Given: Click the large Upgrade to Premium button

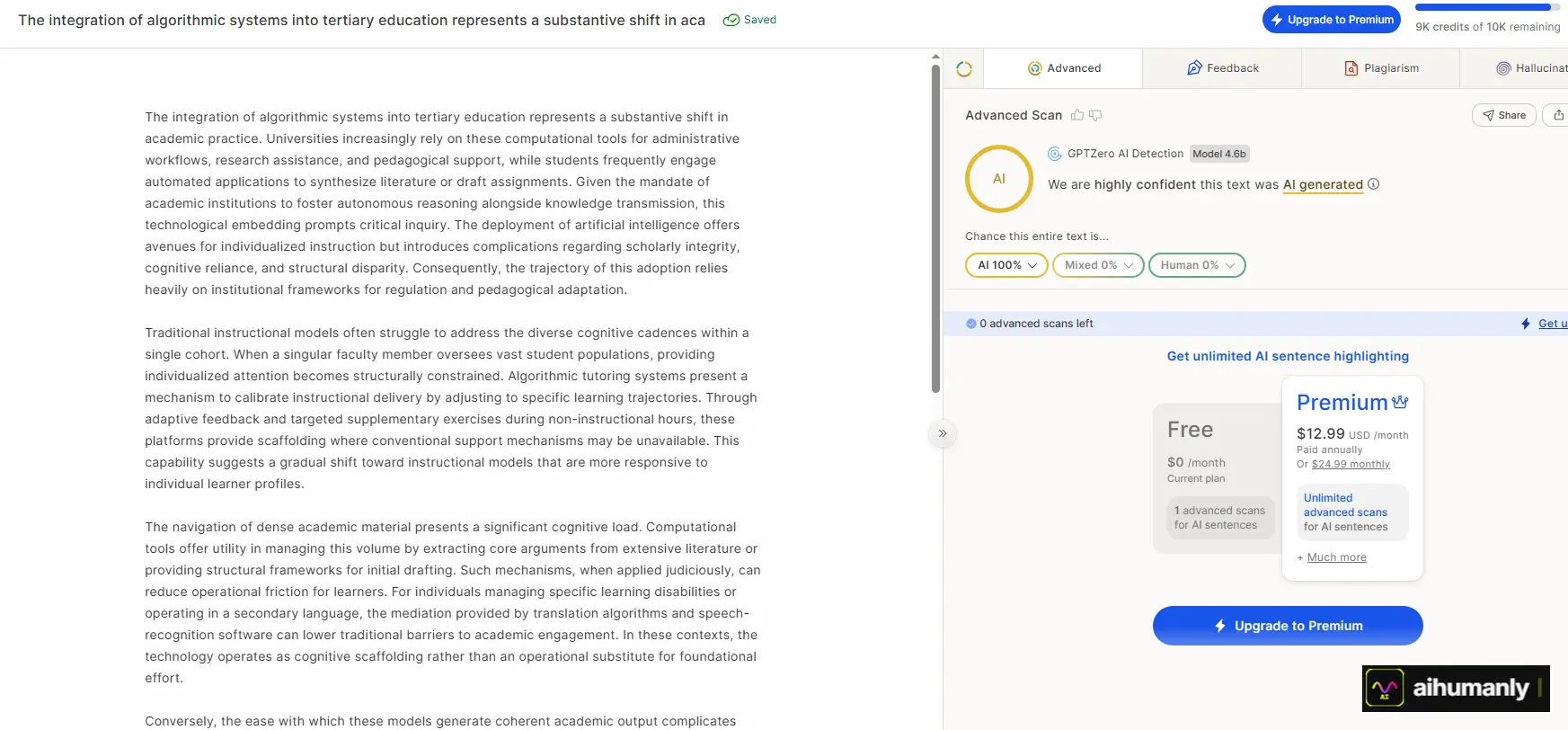Looking at the screenshot, I should pyautogui.click(x=1288, y=626).
